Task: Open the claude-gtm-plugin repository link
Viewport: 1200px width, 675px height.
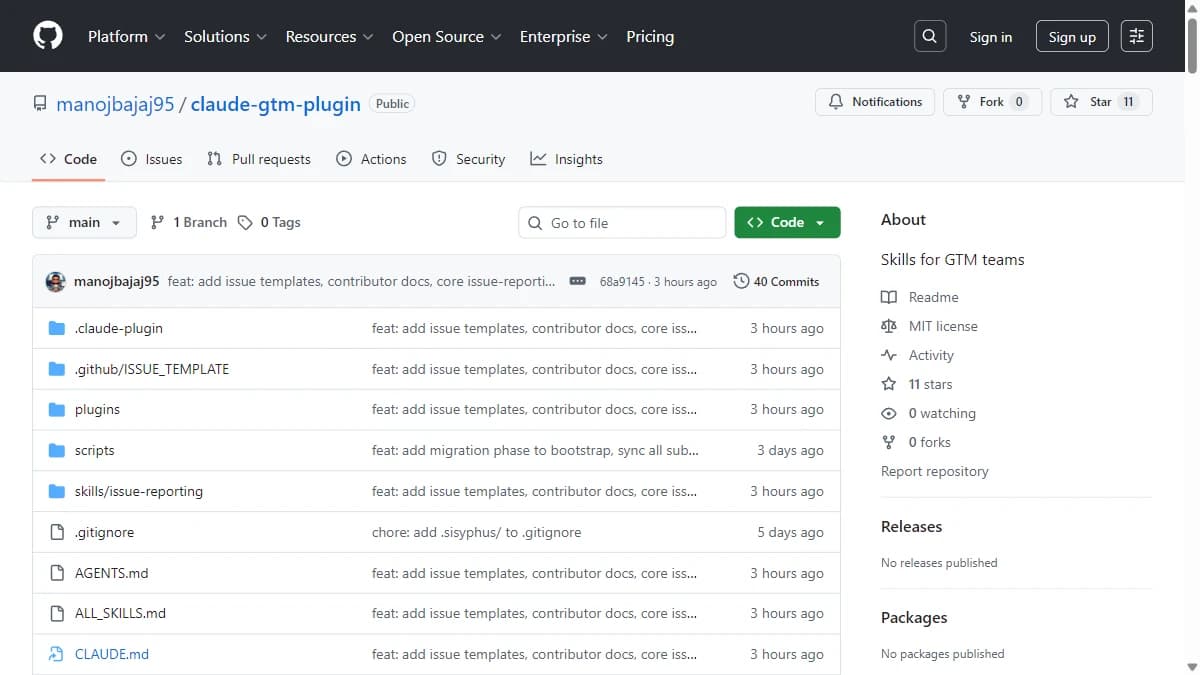Action: click(276, 104)
